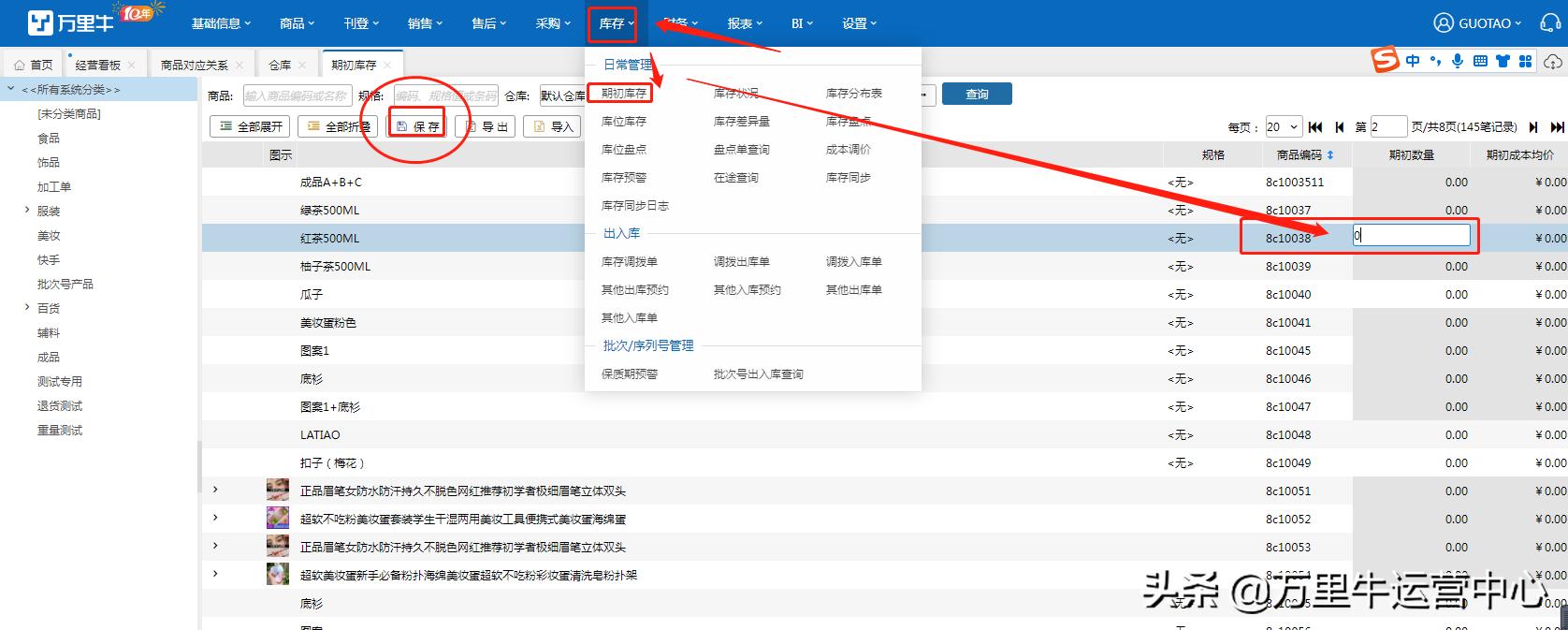This screenshot has height=630, width=1568.
Task: Open the 报表 top menu
Action: point(745,23)
